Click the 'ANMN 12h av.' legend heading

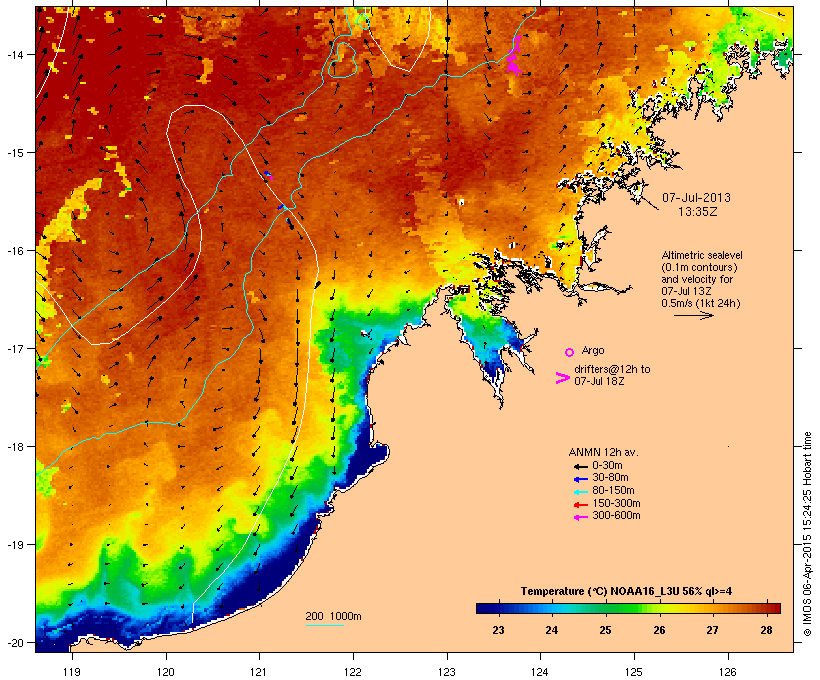point(603,452)
